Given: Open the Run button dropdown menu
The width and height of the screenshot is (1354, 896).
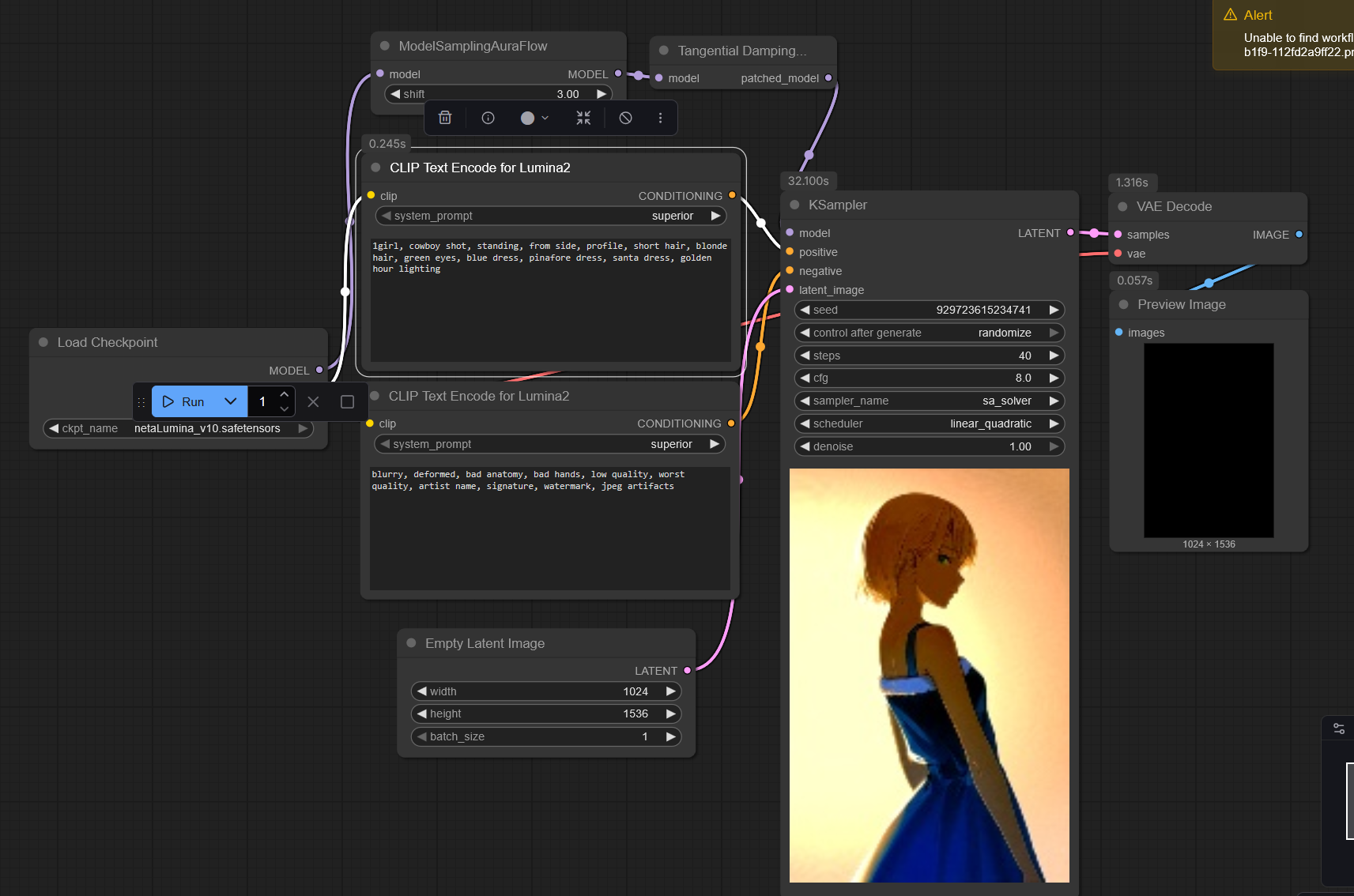Looking at the screenshot, I should click(231, 401).
